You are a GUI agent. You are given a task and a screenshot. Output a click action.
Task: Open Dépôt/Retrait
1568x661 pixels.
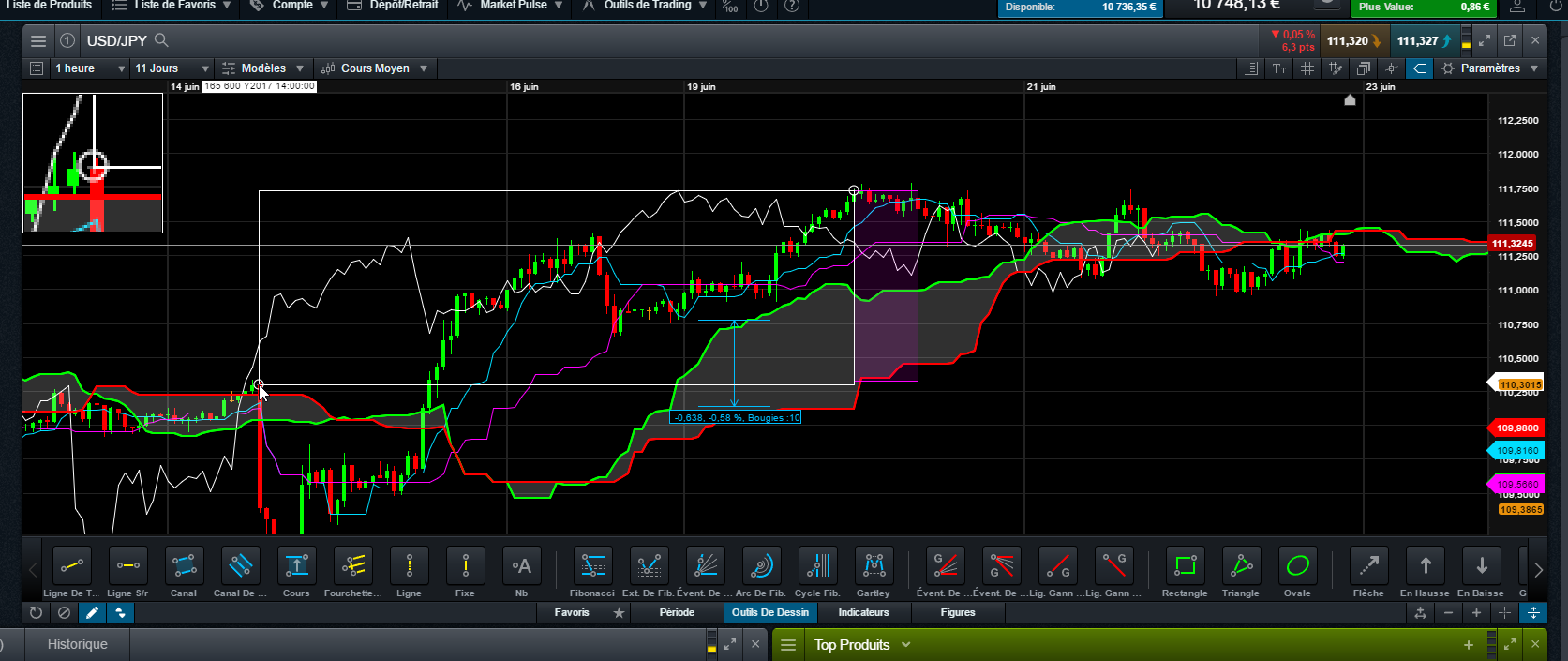(392, 6)
